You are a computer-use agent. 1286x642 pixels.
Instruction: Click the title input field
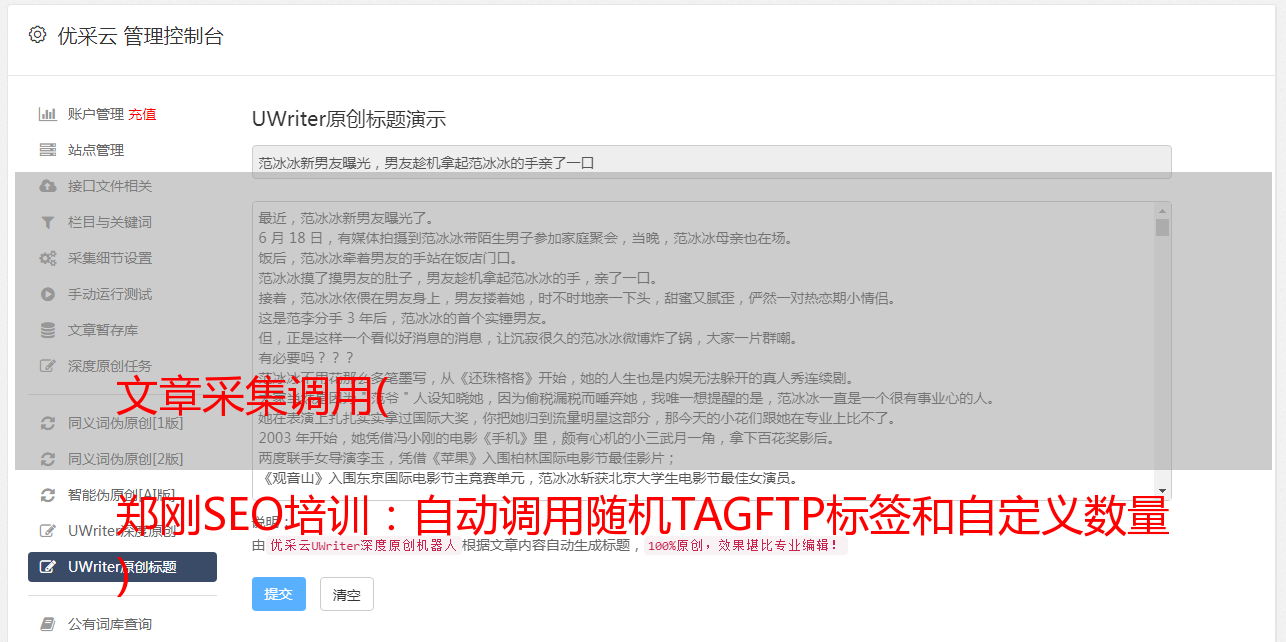[711, 162]
